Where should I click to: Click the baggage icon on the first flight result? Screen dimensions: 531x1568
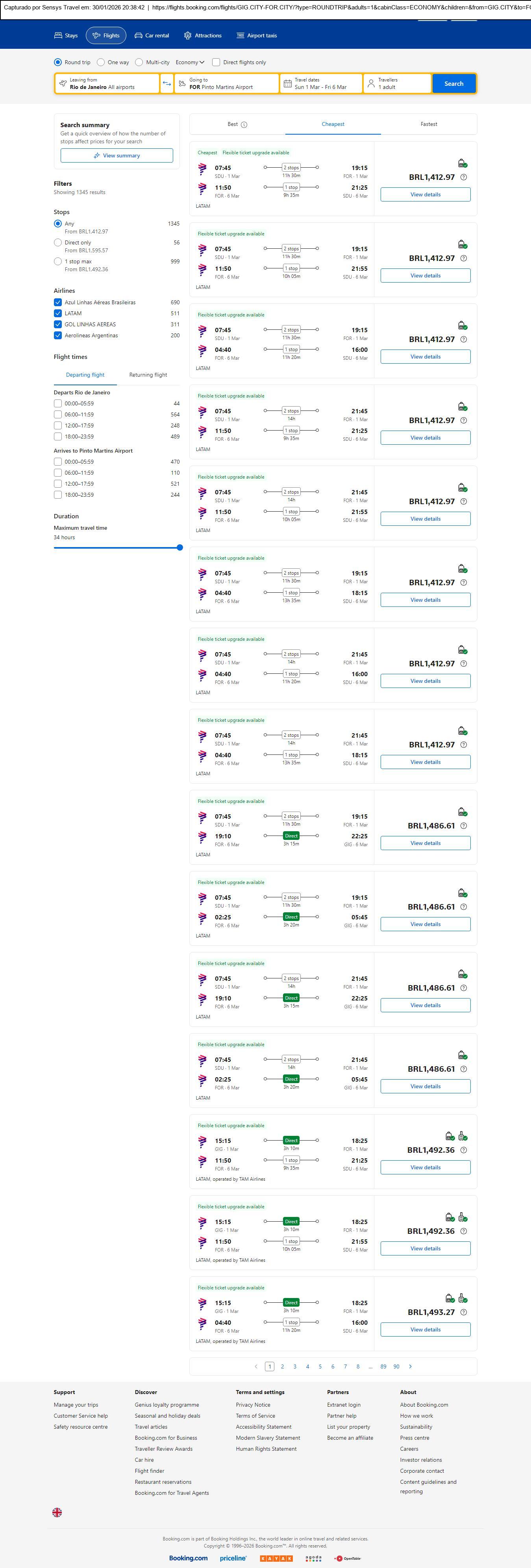[x=462, y=163]
